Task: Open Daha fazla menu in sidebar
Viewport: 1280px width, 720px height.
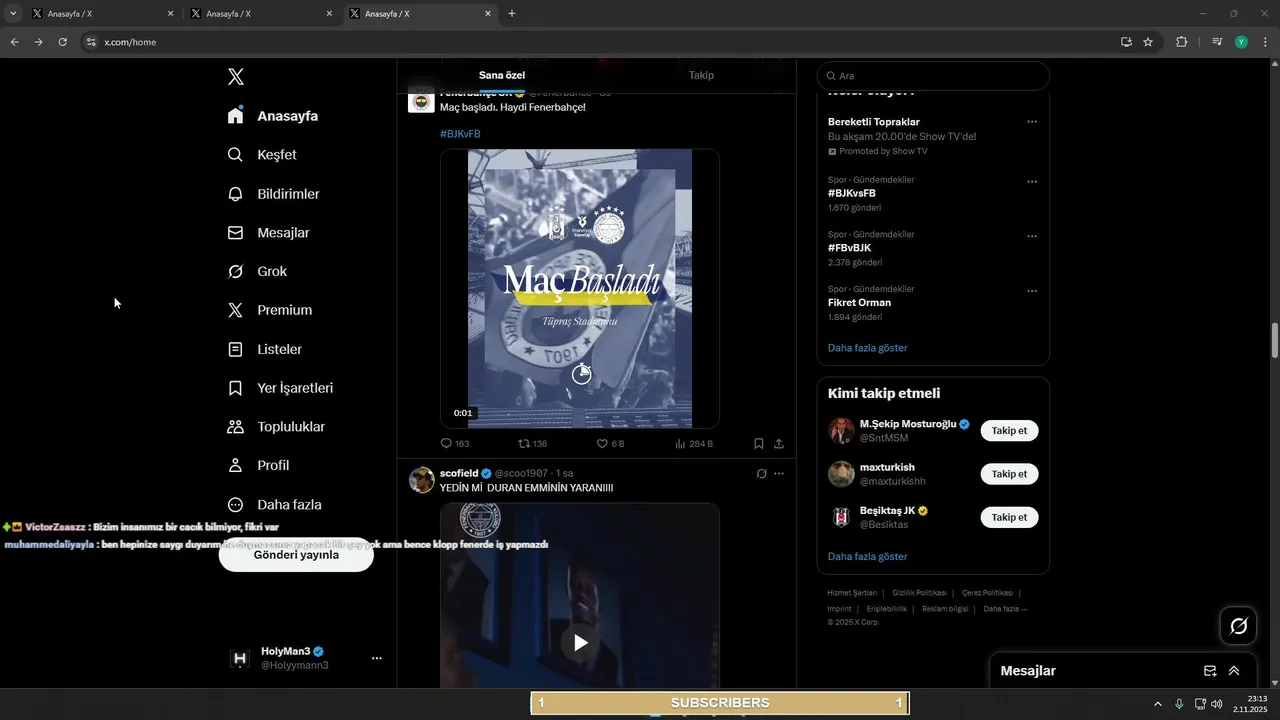Action: [275, 505]
